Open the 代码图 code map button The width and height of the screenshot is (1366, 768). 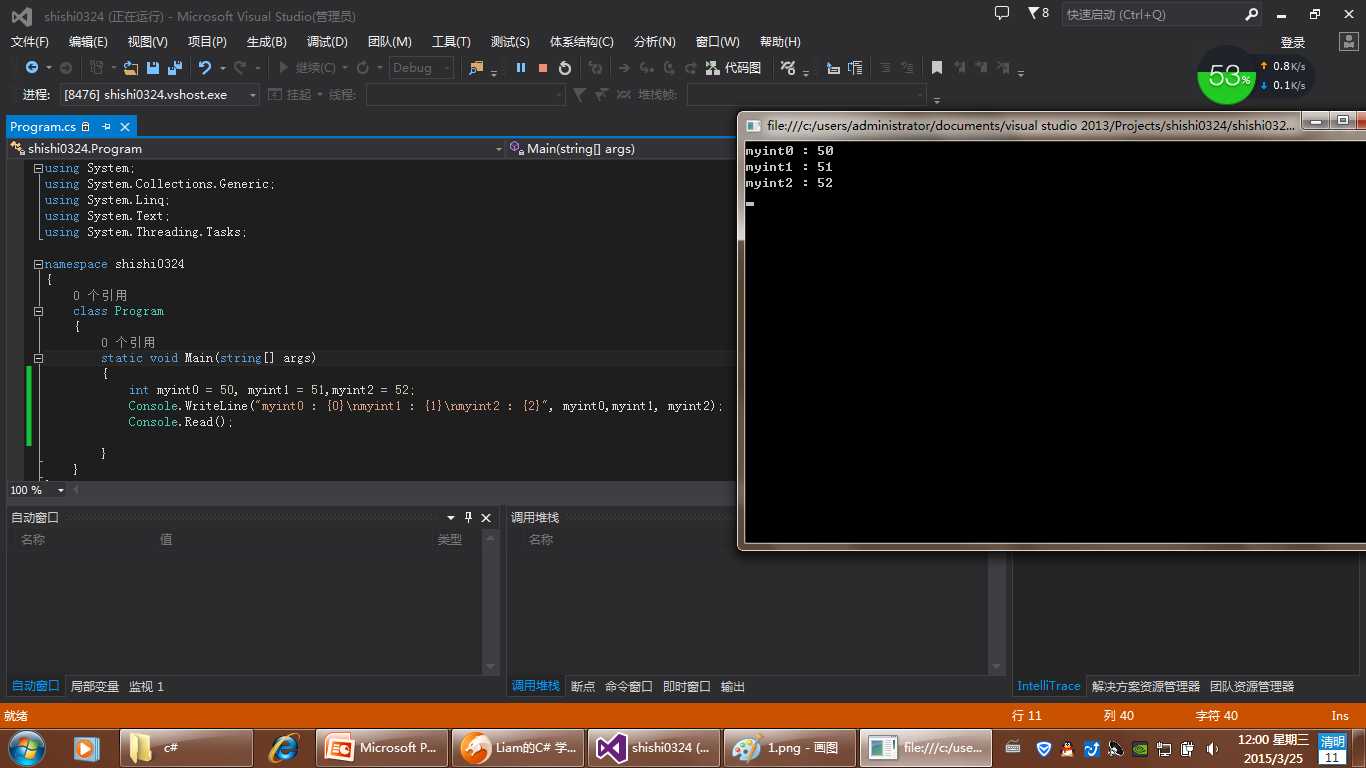coord(733,68)
